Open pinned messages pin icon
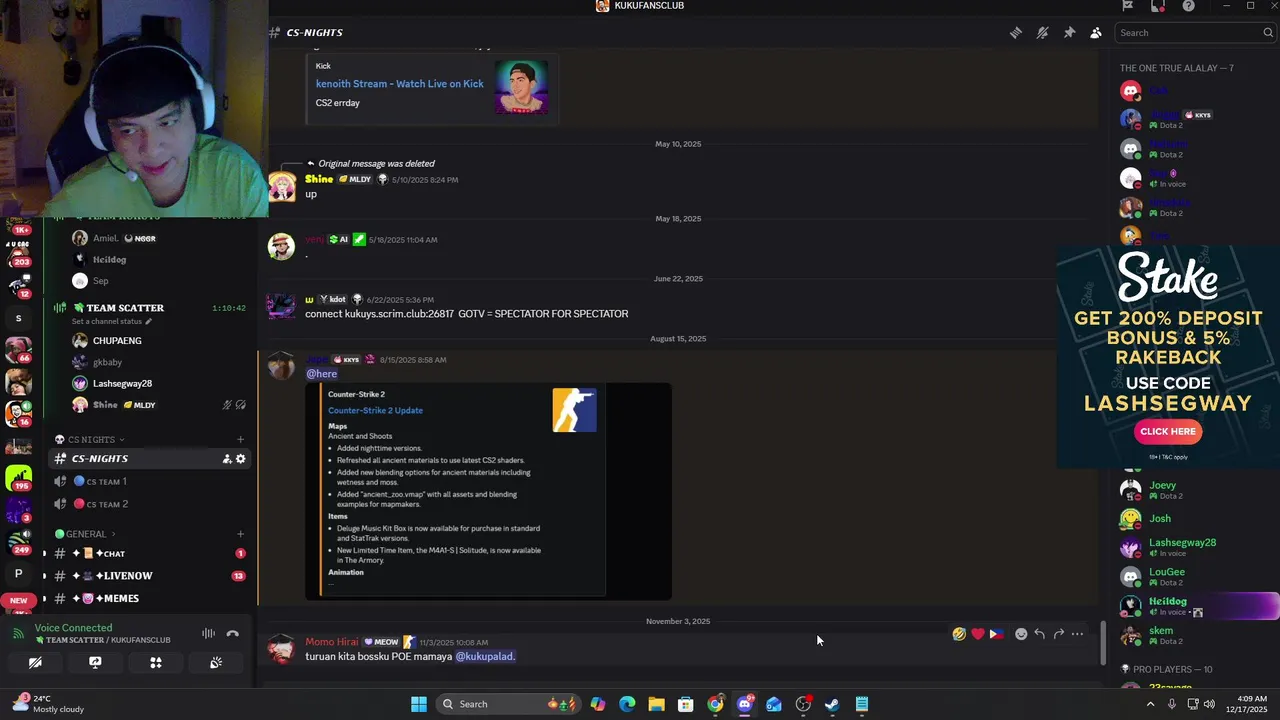 pyautogui.click(x=1069, y=33)
